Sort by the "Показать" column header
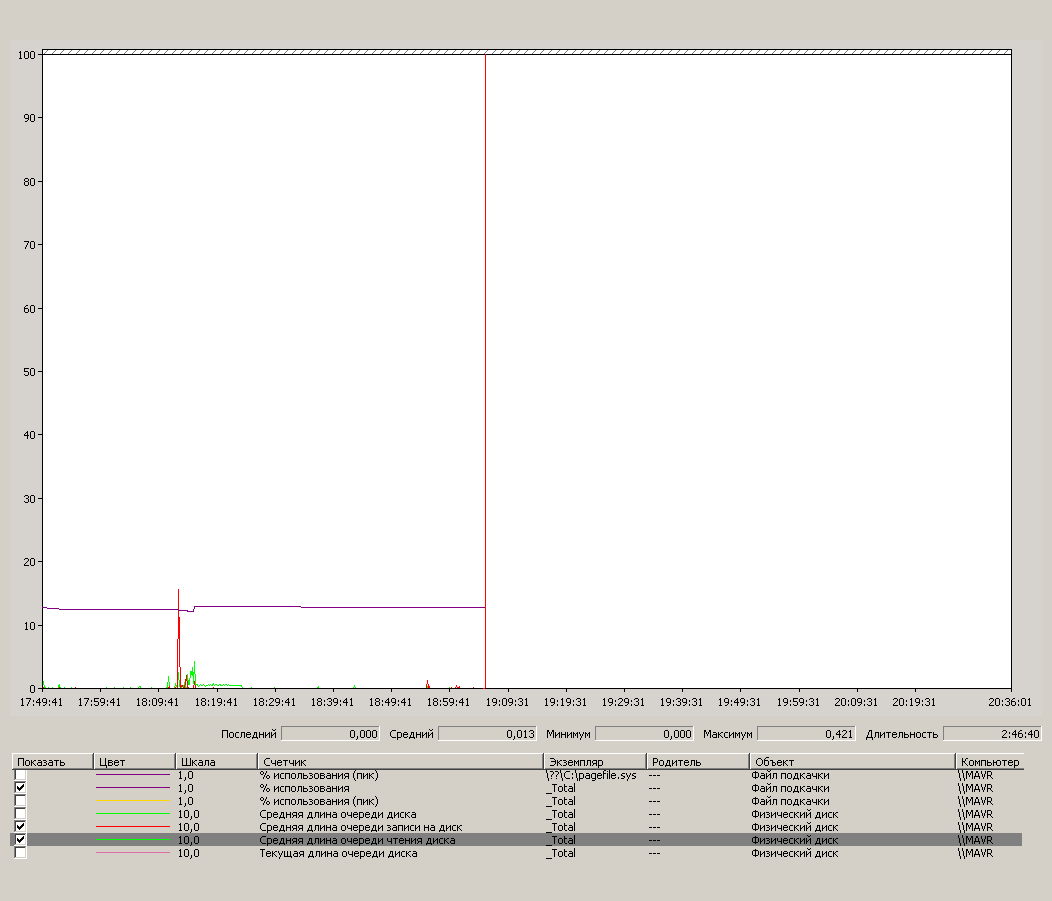 click(x=51, y=762)
